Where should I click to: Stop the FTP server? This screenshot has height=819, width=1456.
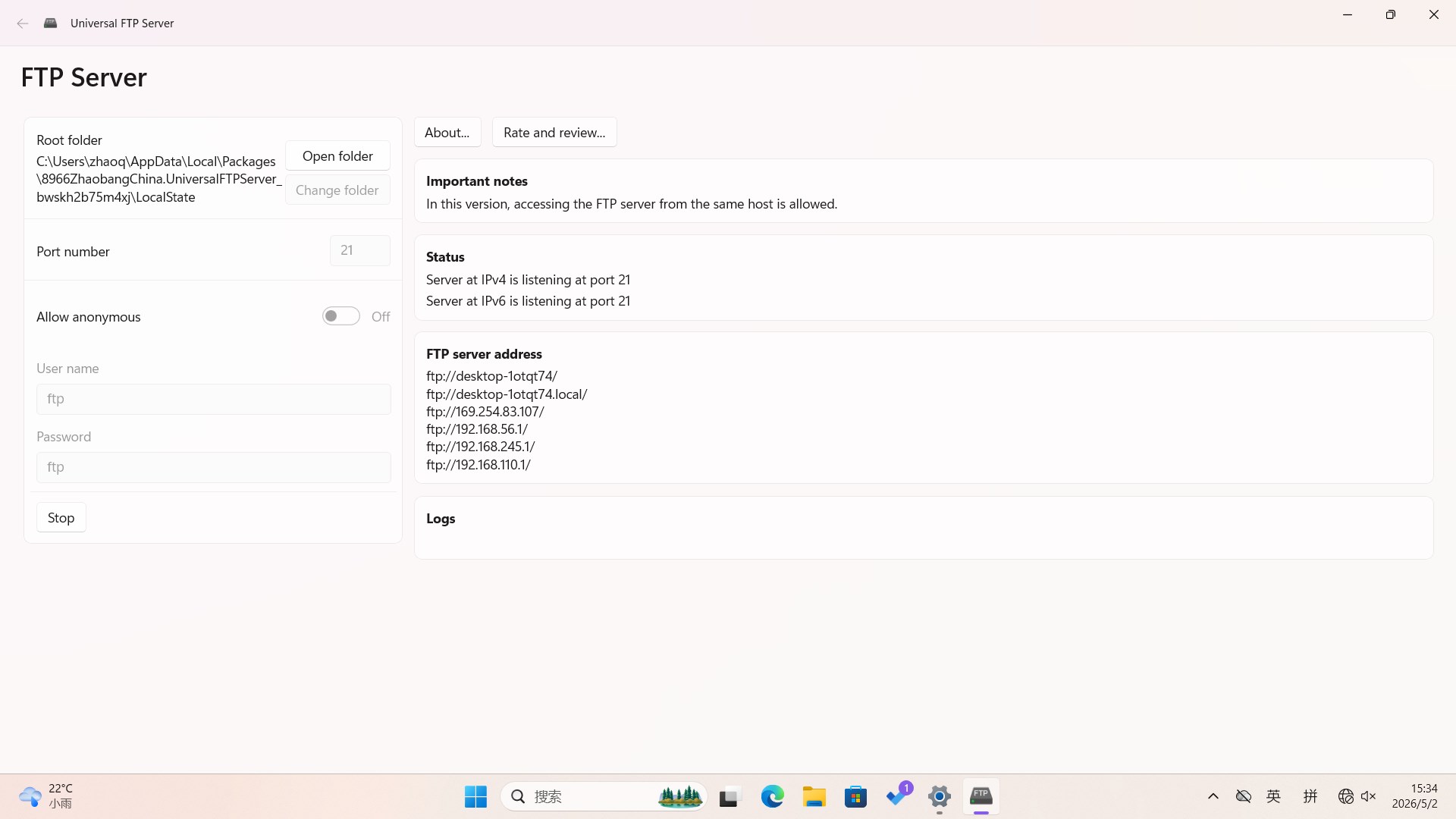(61, 518)
